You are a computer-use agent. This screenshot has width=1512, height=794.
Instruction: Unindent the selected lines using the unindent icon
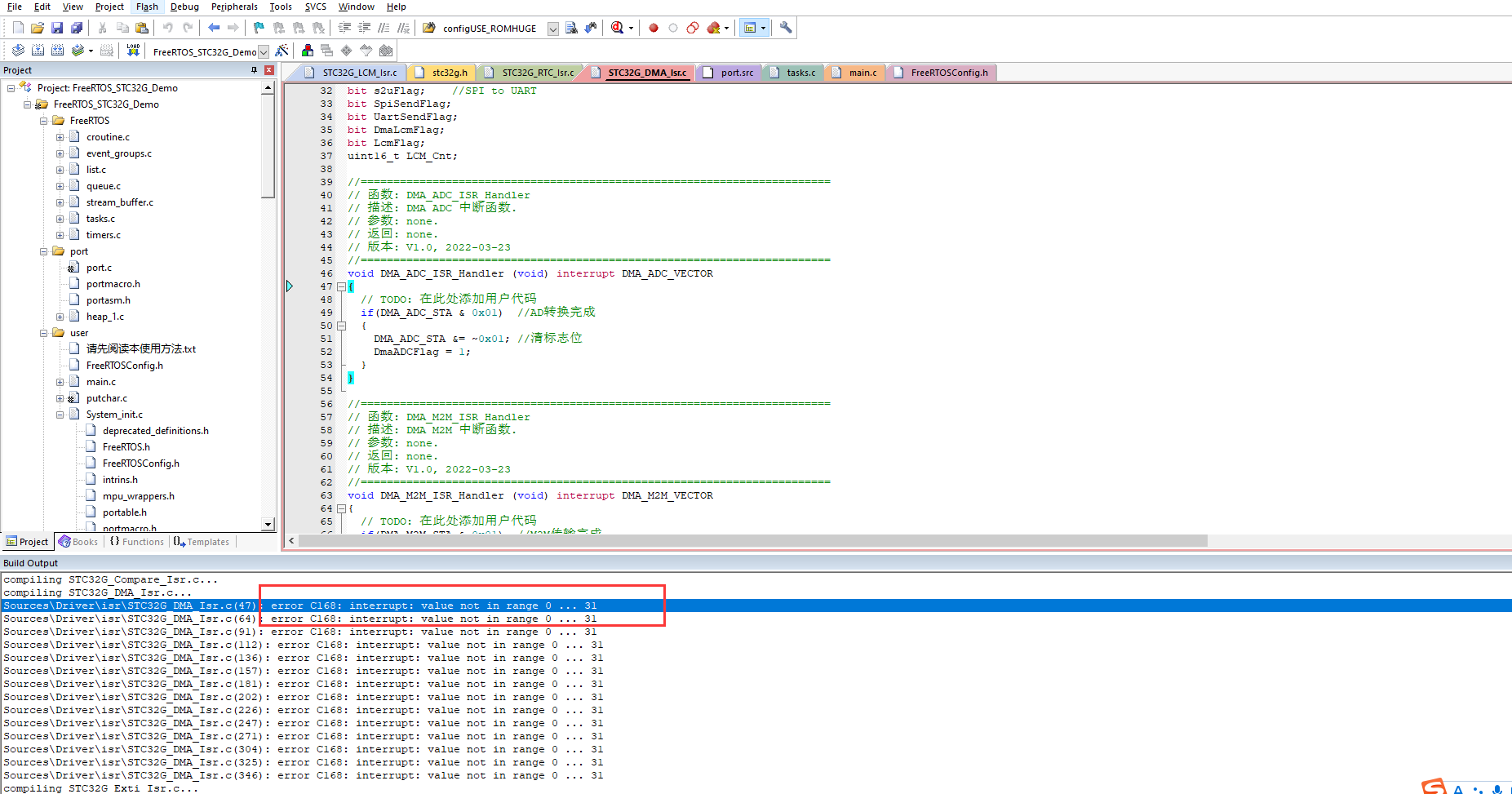pyautogui.click(x=364, y=28)
